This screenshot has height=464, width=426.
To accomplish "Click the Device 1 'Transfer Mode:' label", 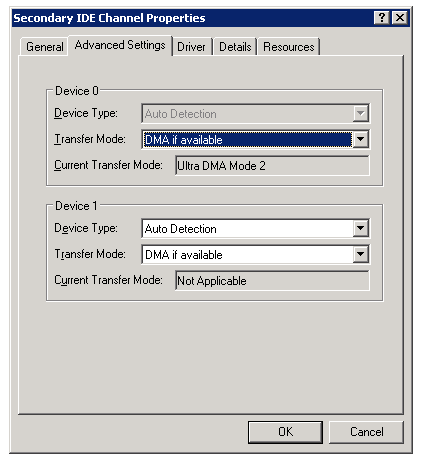I will click(x=90, y=254).
